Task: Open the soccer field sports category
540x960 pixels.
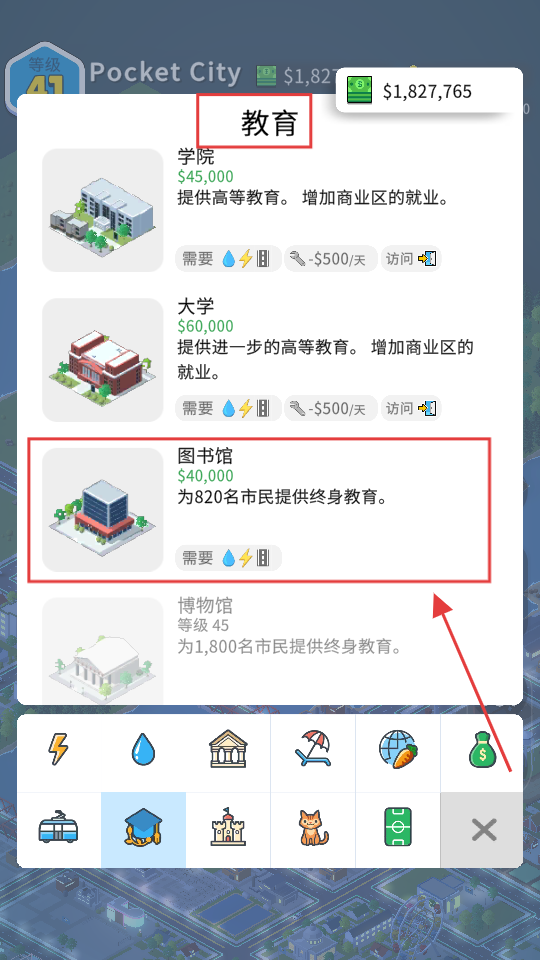Action: (398, 830)
